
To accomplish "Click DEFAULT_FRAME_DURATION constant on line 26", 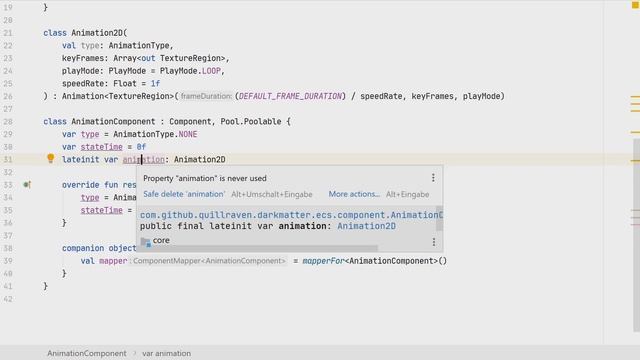I will click(x=290, y=96).
